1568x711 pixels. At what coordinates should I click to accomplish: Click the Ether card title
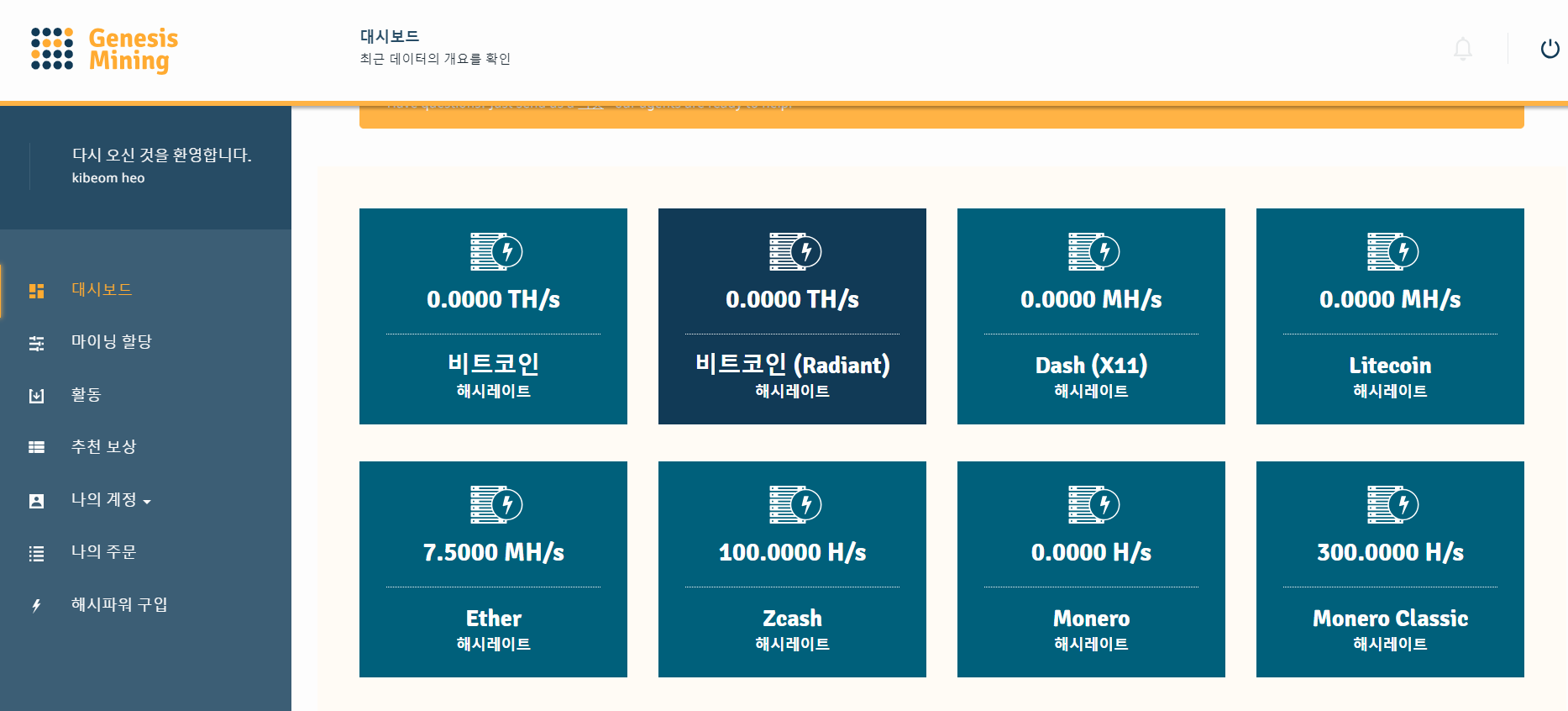coord(494,619)
